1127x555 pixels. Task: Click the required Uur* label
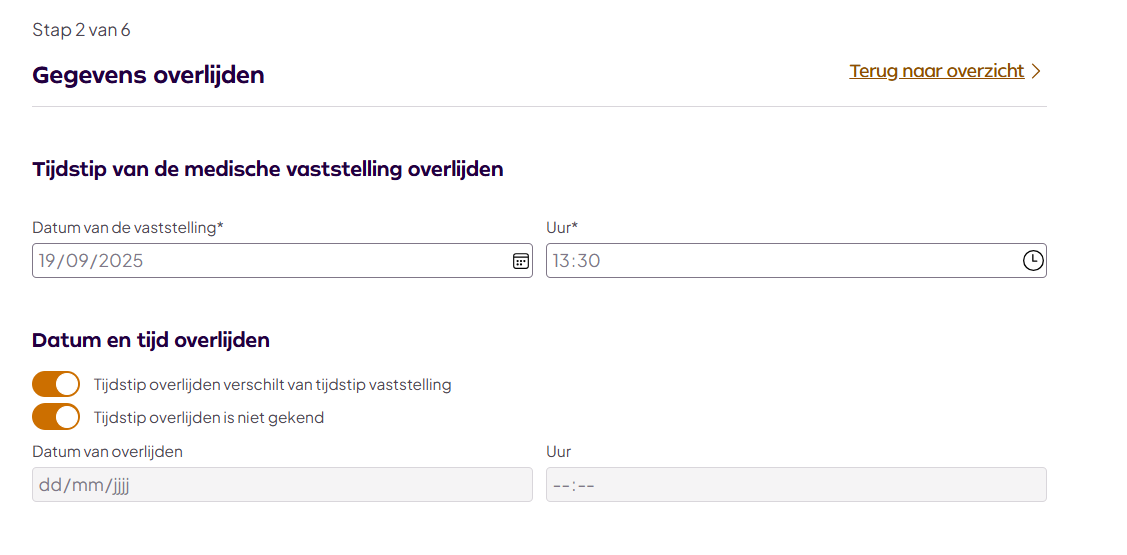pyautogui.click(x=562, y=228)
